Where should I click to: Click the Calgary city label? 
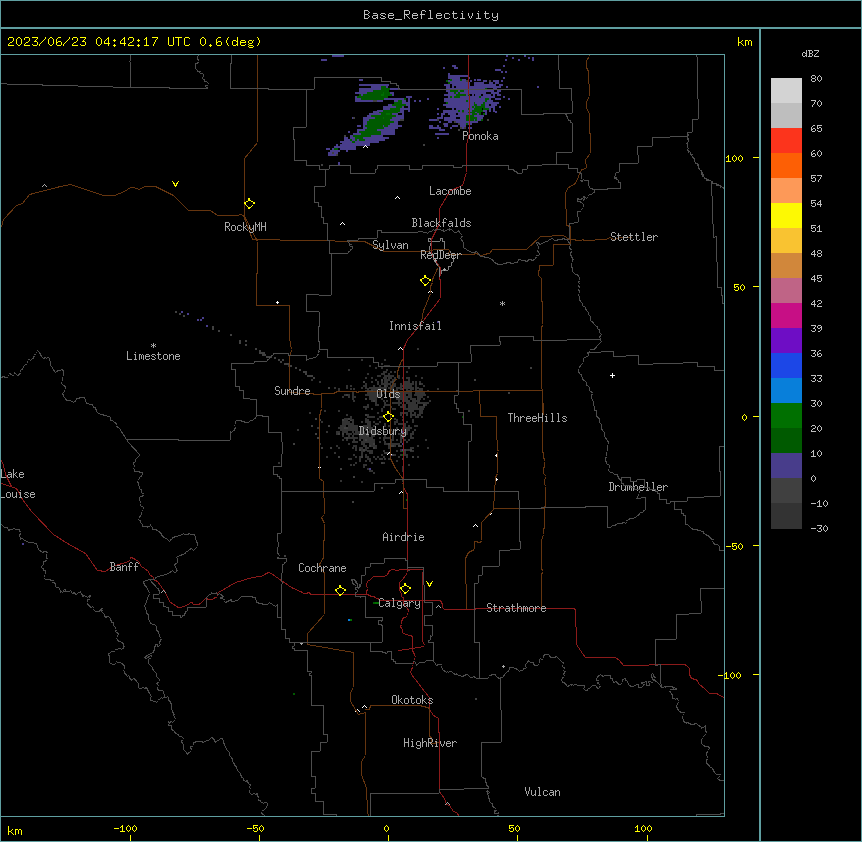(399, 603)
